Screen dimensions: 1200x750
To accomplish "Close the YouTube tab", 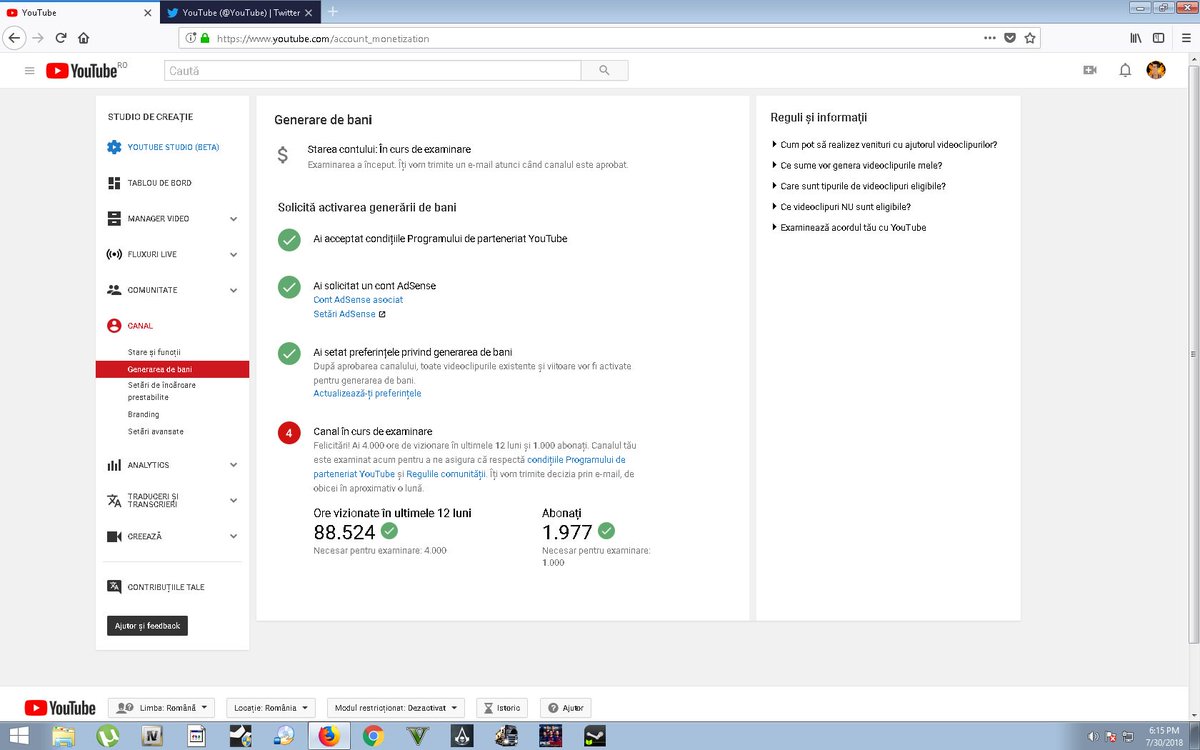I will (x=148, y=12).
